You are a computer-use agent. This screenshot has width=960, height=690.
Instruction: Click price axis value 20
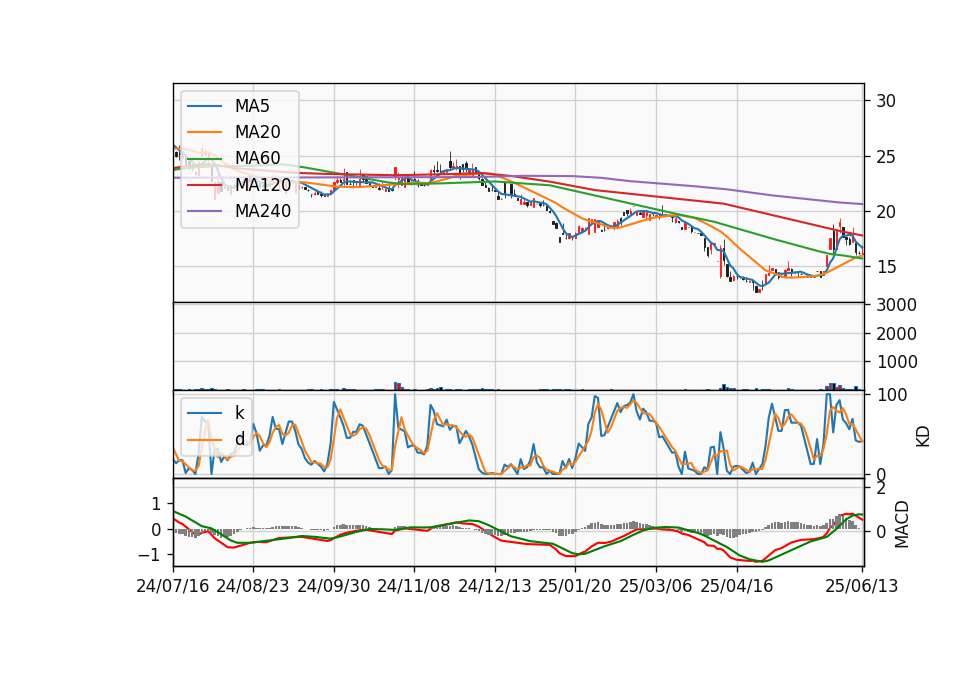point(885,212)
